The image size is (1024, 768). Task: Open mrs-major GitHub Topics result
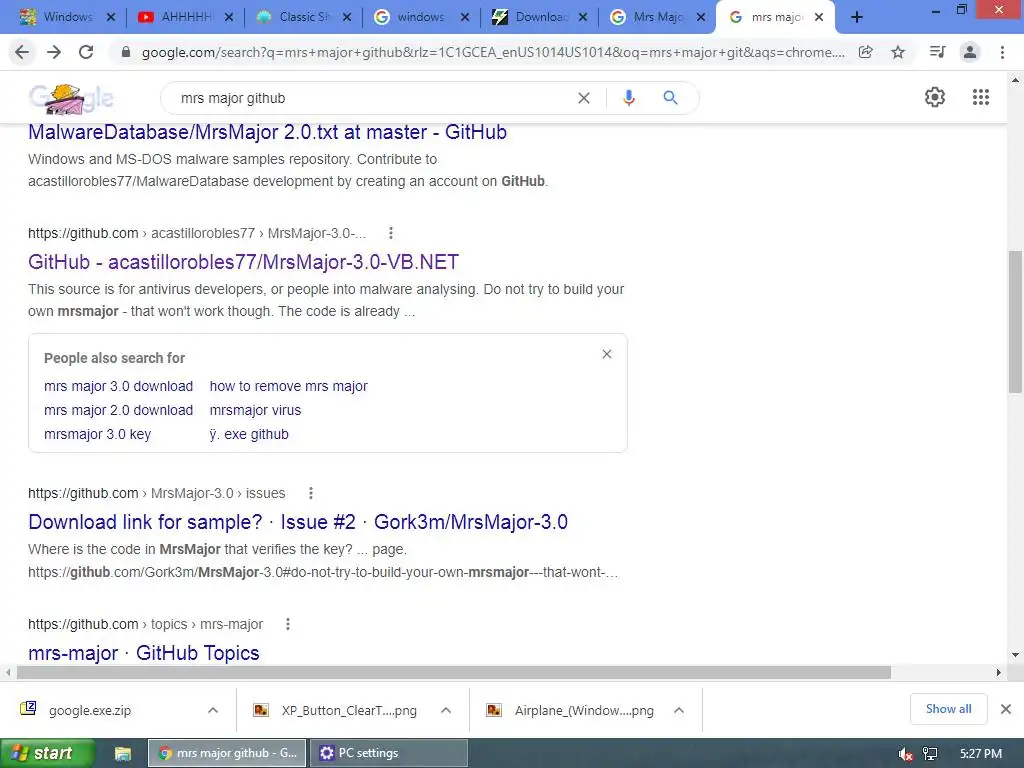pyautogui.click(x=144, y=653)
